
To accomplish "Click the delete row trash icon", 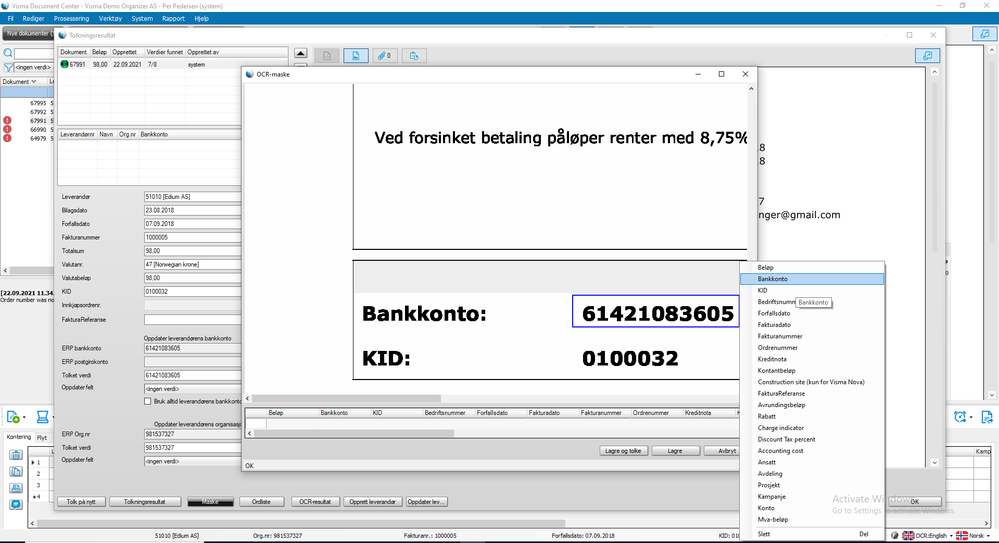I will pos(16,455).
